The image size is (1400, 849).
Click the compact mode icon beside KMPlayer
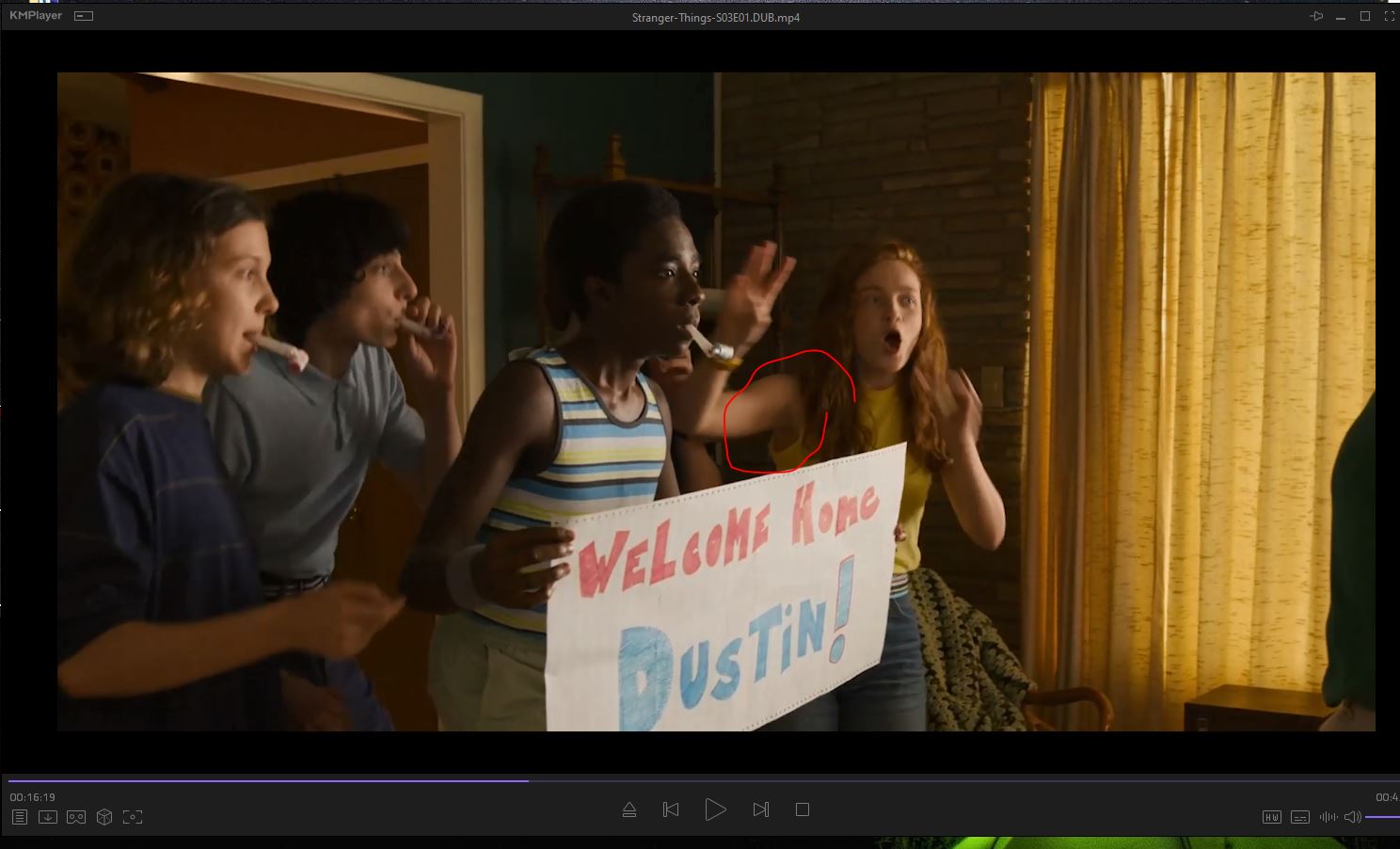point(84,16)
